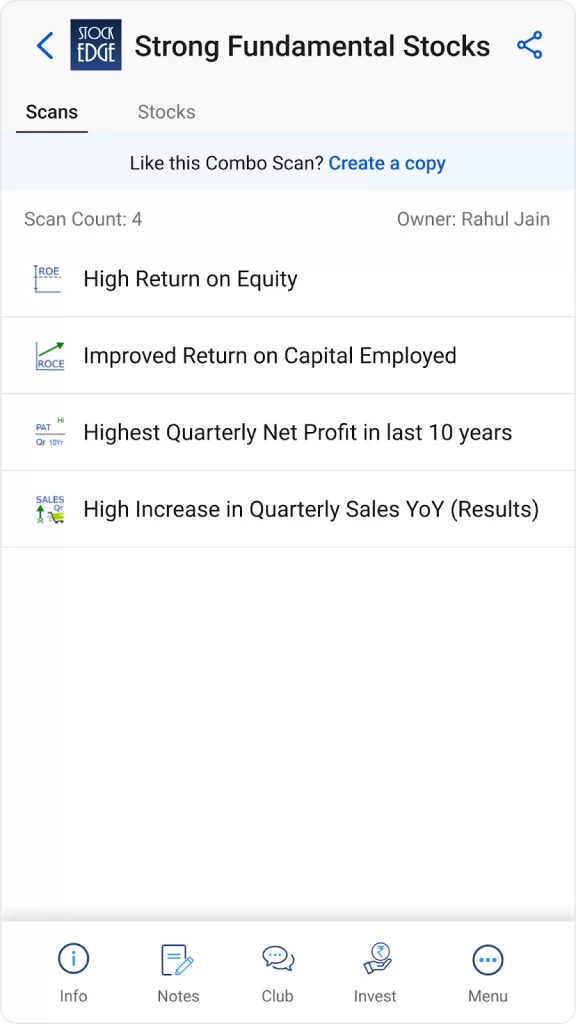
Task: Open Notes from the bottom navigation
Action: pos(178,968)
